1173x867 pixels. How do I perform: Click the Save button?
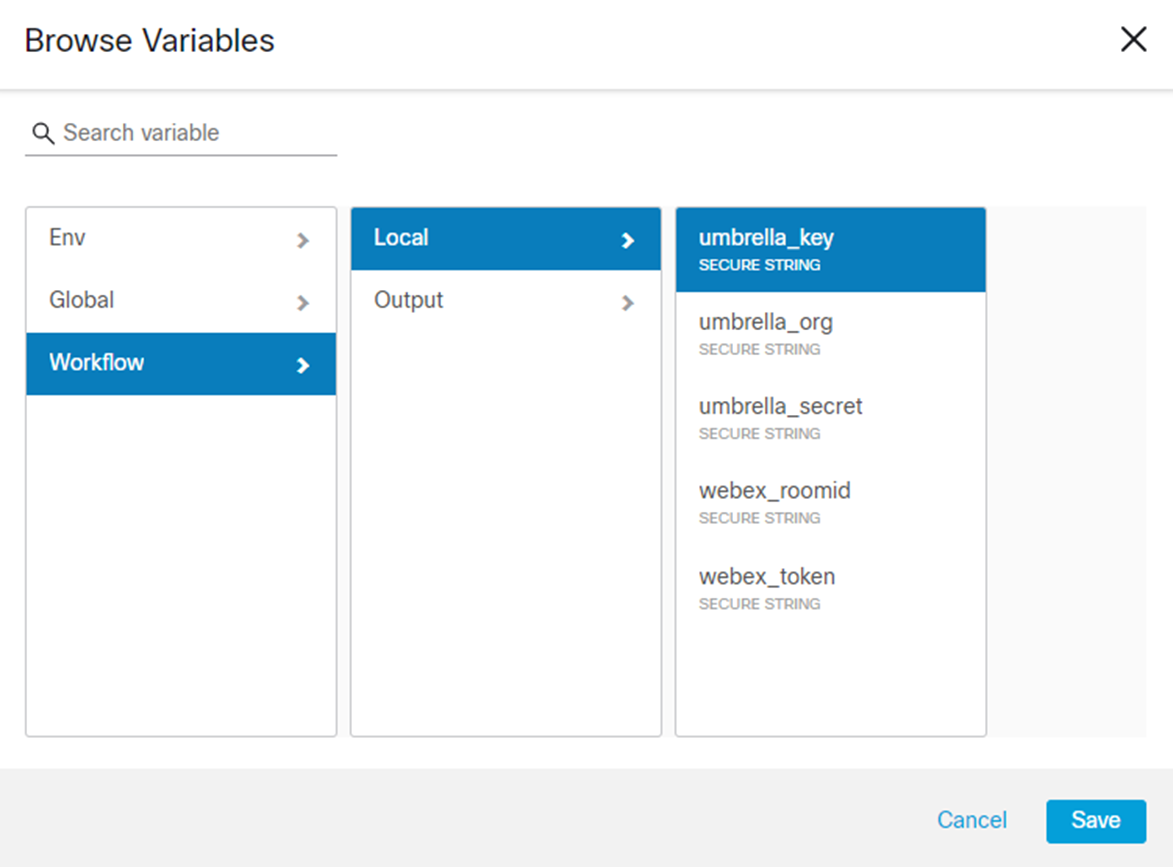tap(1096, 821)
